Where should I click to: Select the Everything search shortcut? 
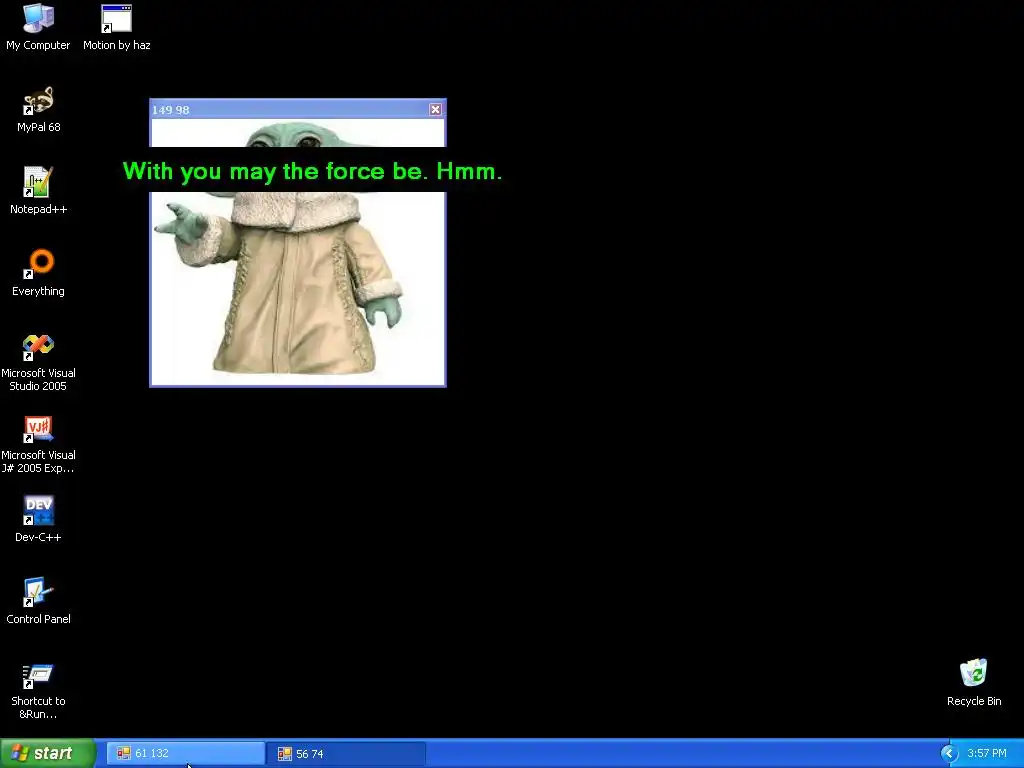39,273
